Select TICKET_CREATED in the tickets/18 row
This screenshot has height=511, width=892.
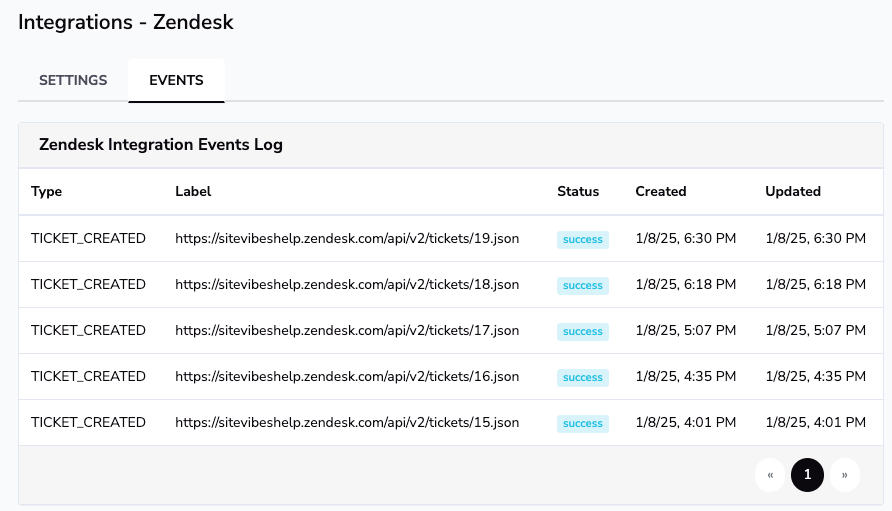pos(88,285)
